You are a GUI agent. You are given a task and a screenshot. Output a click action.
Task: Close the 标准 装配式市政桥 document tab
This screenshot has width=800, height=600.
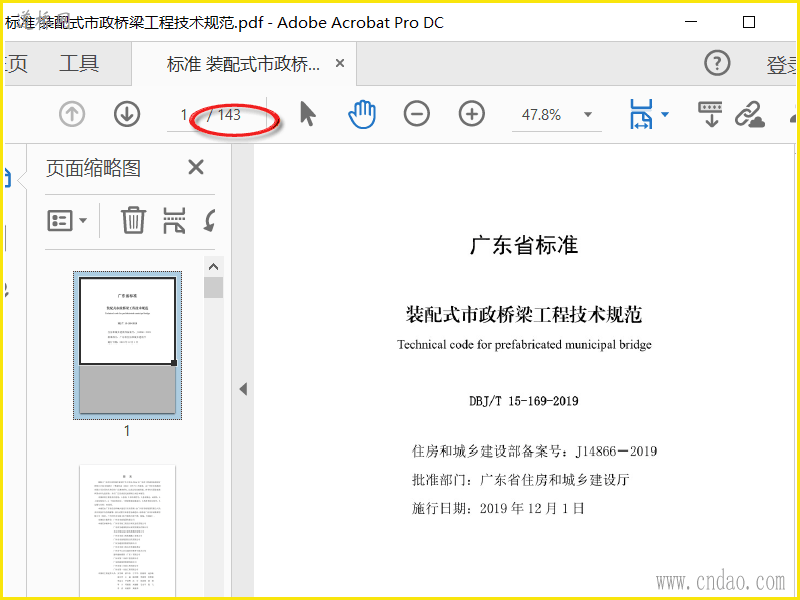pos(340,63)
